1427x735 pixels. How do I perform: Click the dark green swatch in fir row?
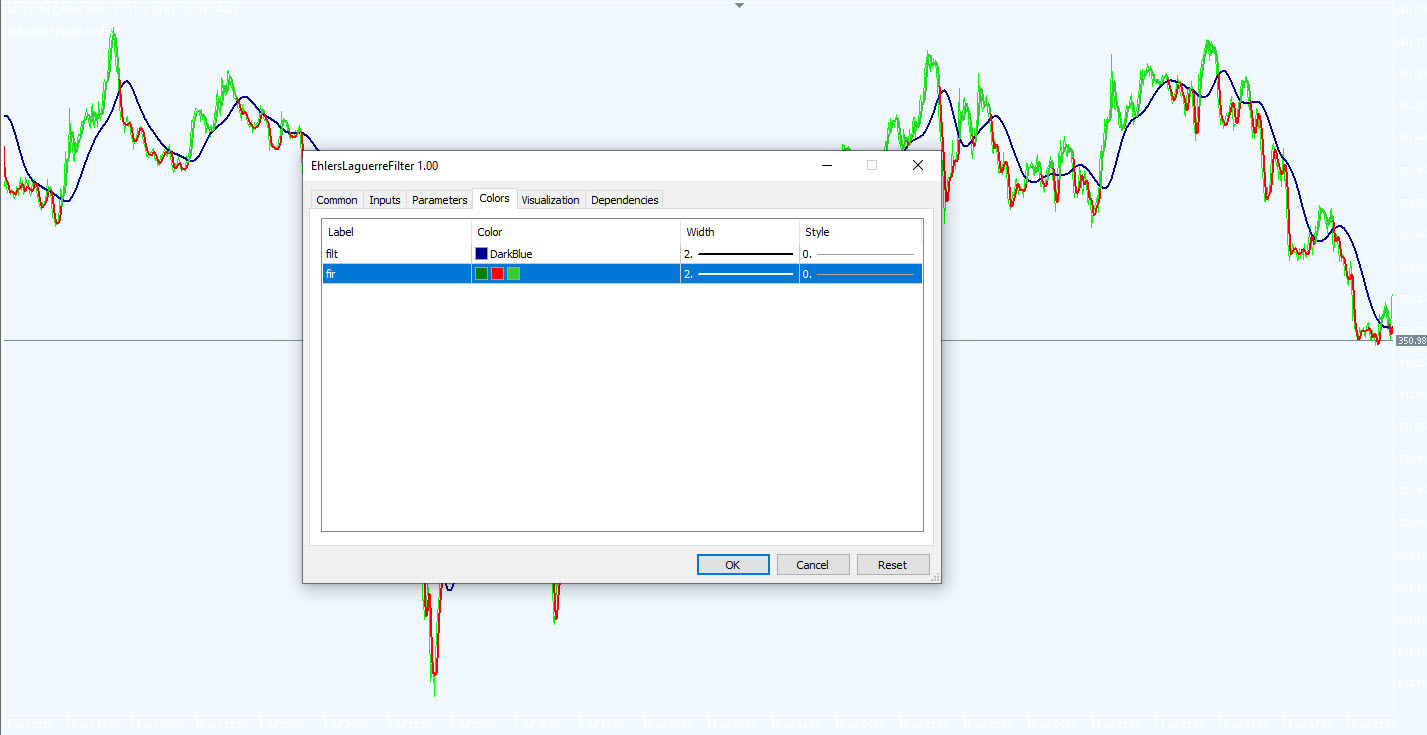point(481,273)
